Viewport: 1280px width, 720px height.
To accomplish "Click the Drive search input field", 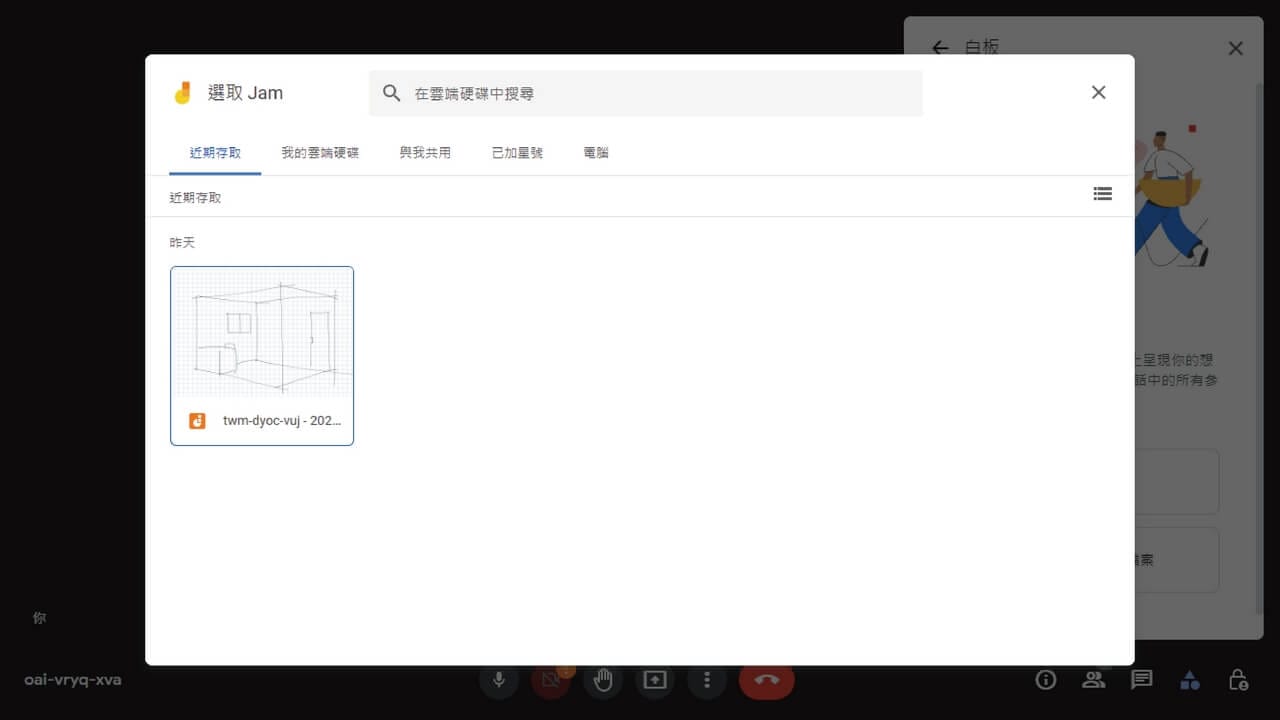I will click(x=600, y=92).
